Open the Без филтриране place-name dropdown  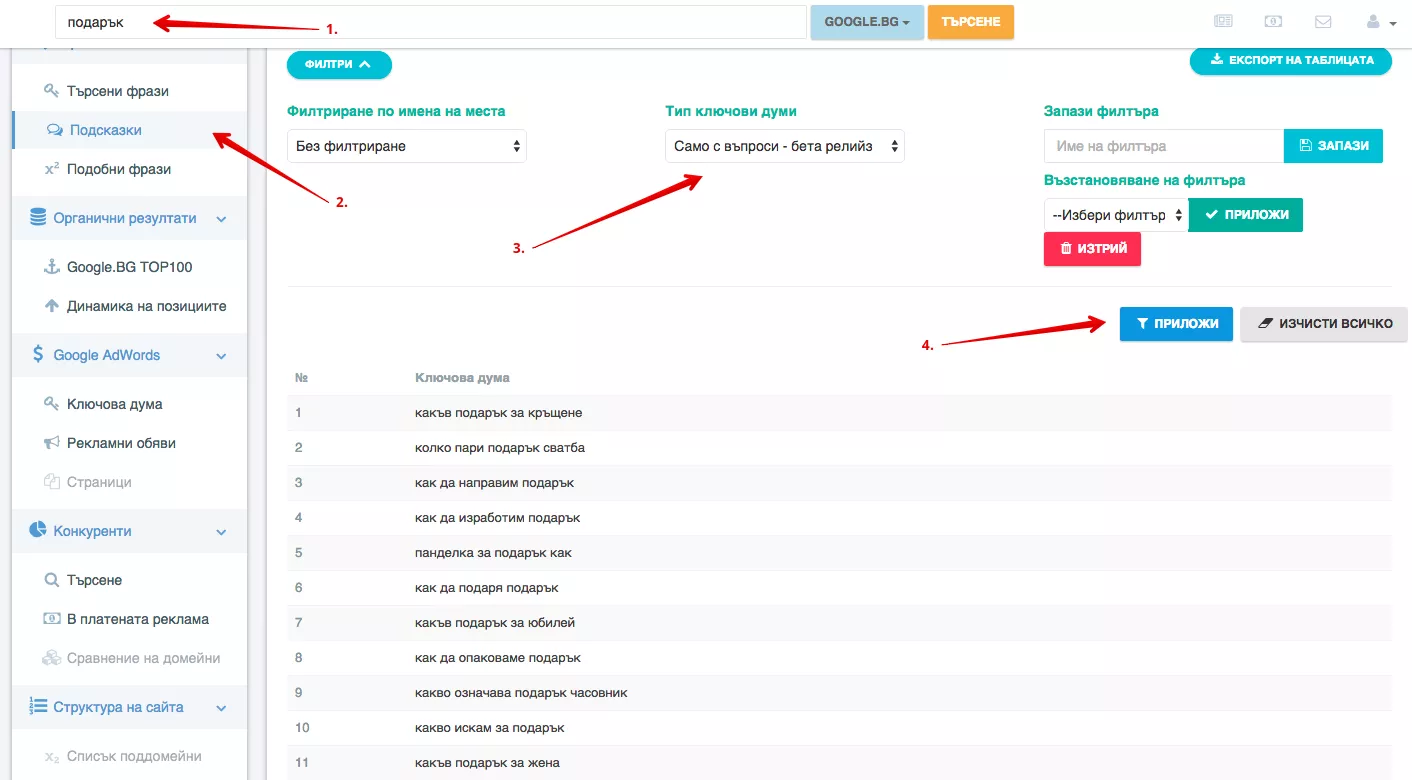(407, 146)
